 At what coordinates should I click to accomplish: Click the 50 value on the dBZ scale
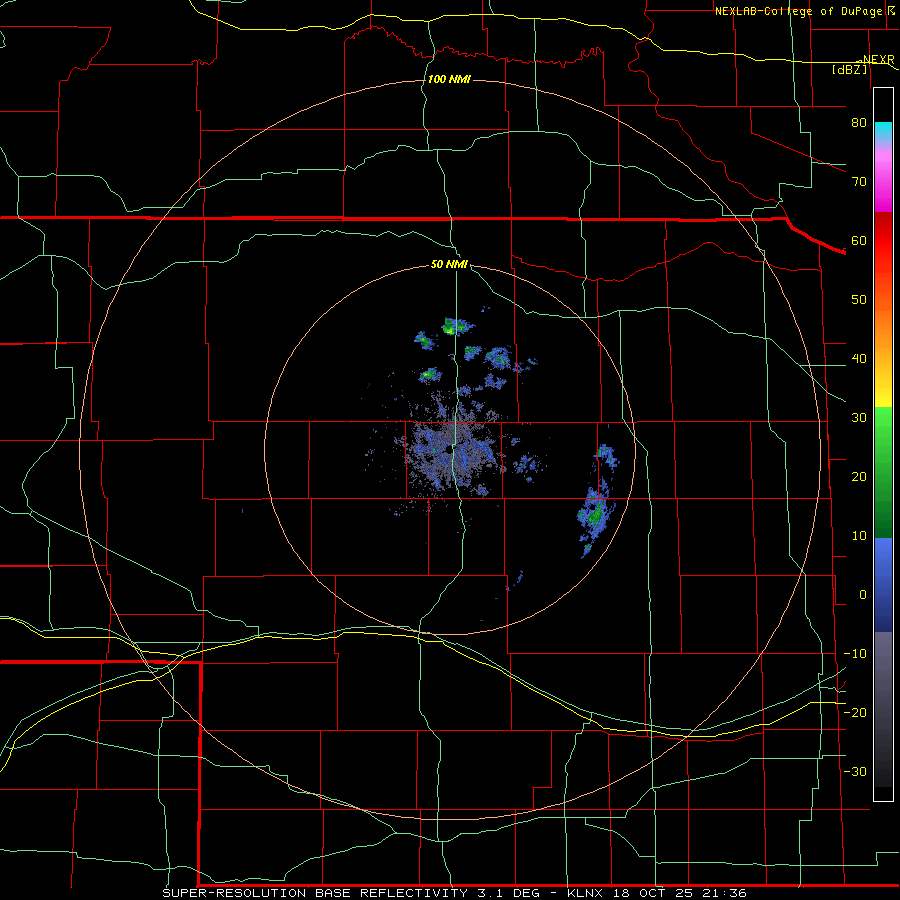(x=859, y=300)
